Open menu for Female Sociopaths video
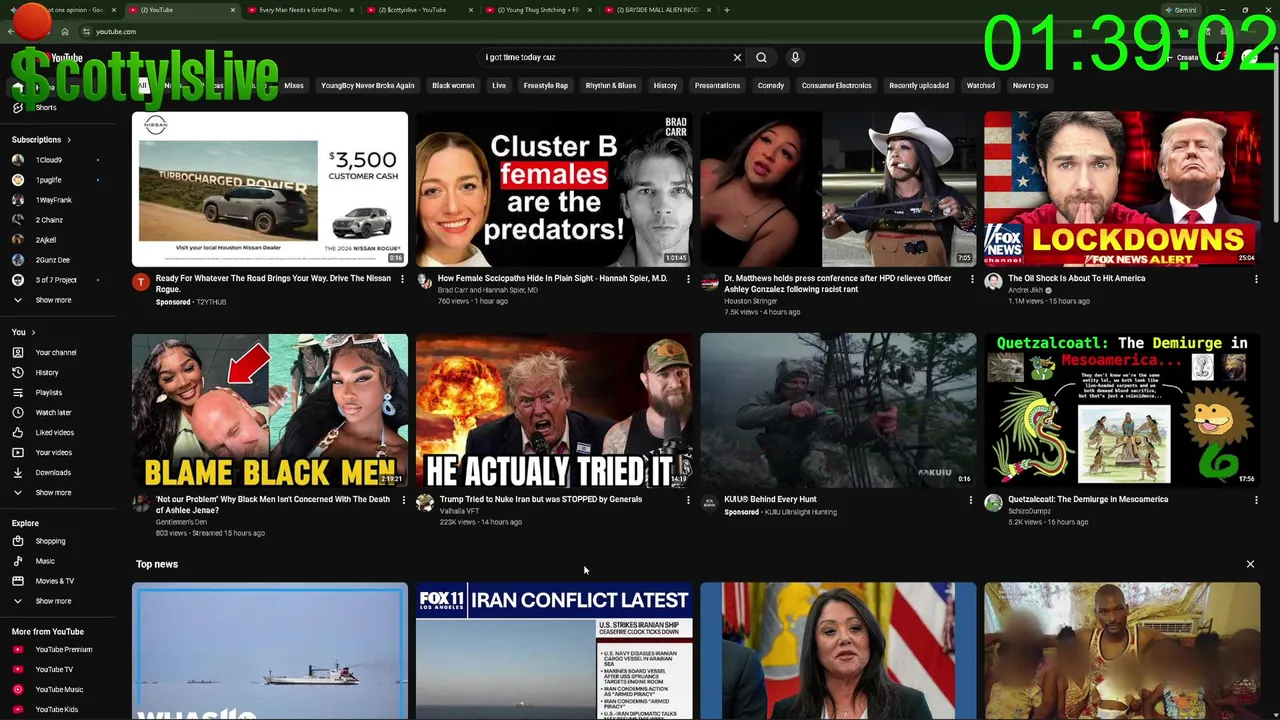Viewport: 1280px width, 720px height. (x=687, y=279)
